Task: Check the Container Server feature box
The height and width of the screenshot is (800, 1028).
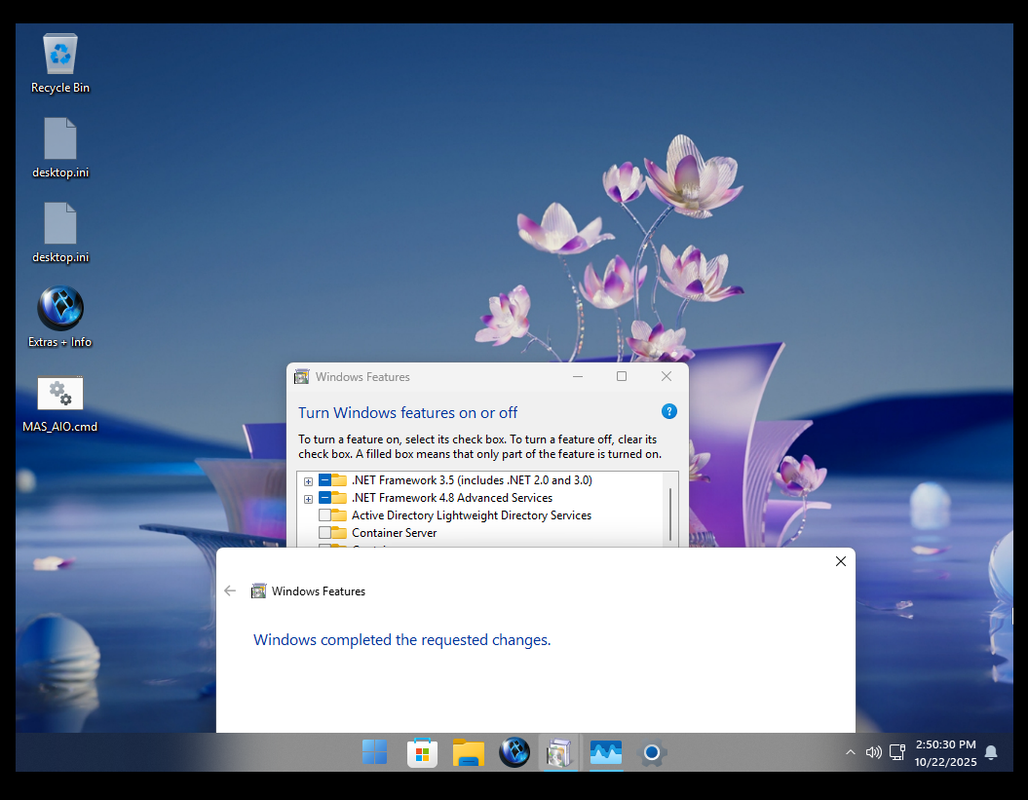Action: click(325, 532)
